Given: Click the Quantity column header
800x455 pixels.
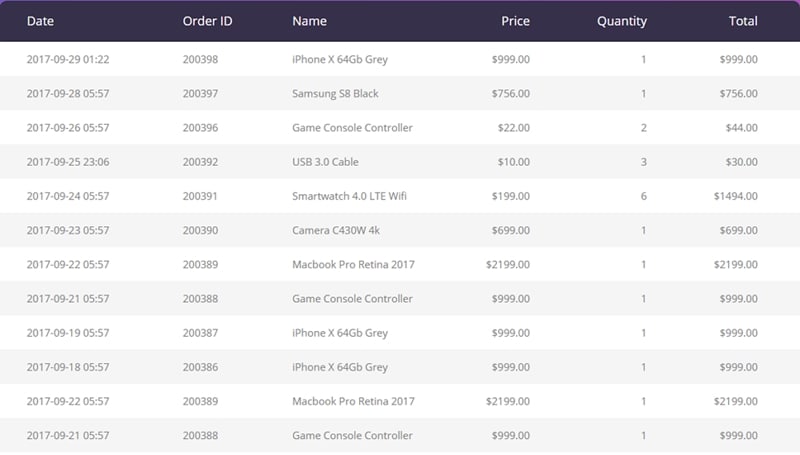Looking at the screenshot, I should (x=621, y=21).
